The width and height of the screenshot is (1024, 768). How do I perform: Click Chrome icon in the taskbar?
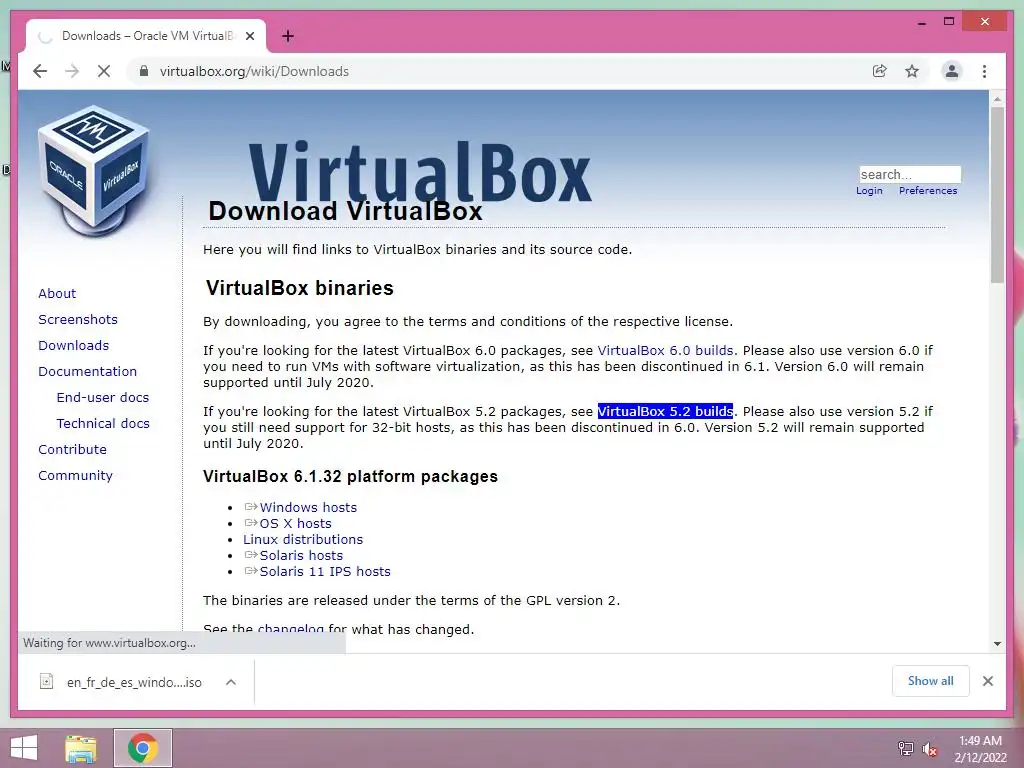(x=142, y=748)
